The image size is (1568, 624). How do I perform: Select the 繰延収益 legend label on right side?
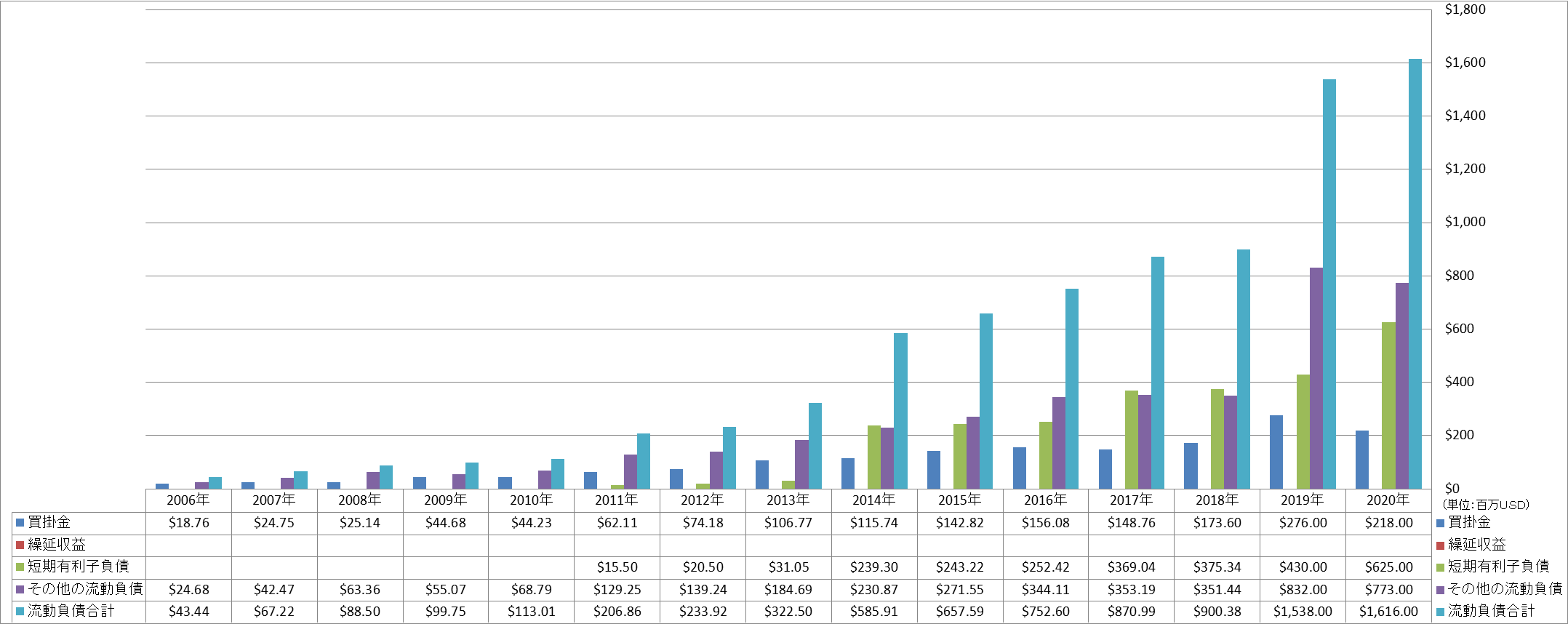pyautogui.click(x=1476, y=545)
